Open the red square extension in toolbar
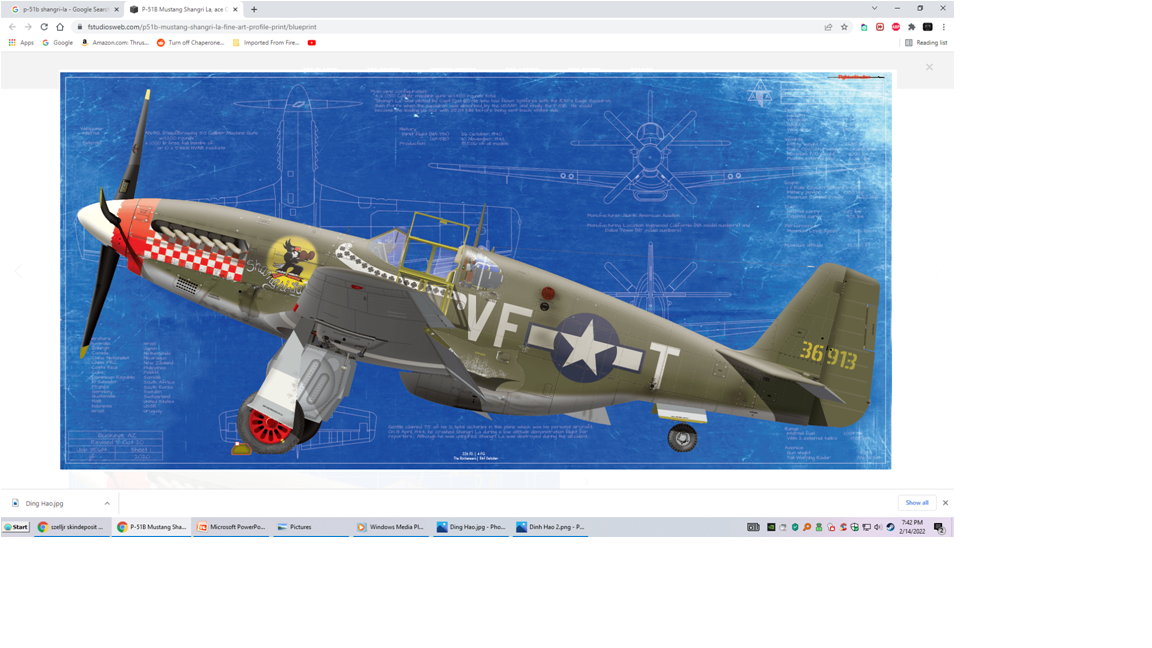This screenshot has width=1152, height=648. tap(879, 27)
